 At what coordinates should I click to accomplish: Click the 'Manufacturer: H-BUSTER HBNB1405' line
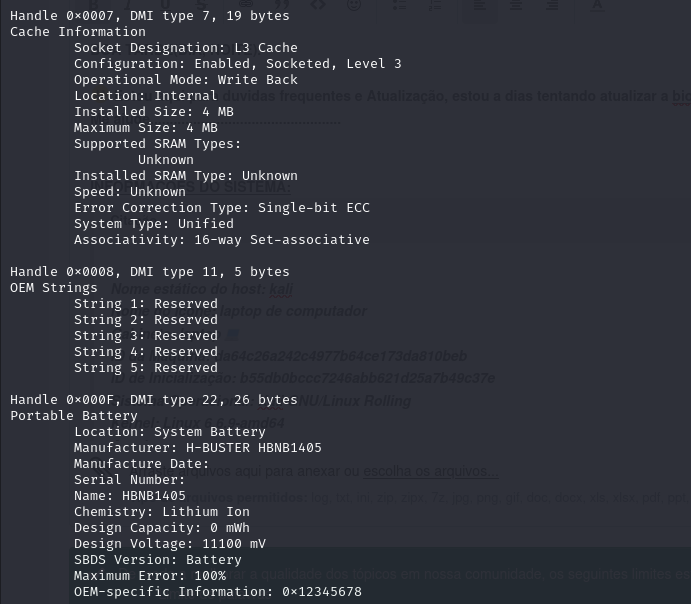click(198, 448)
